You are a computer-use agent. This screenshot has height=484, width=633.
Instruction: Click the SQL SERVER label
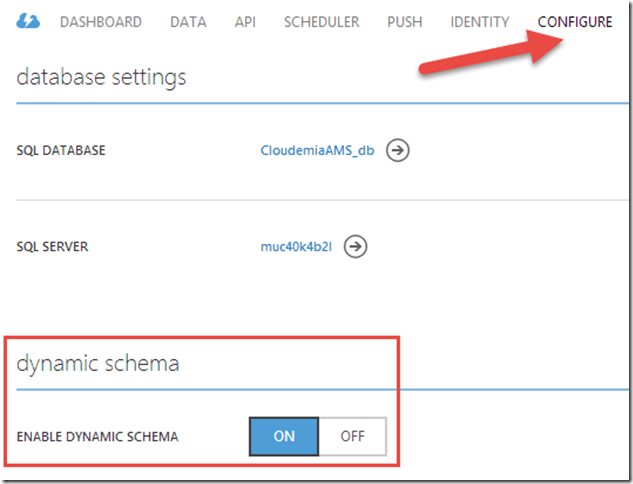[52, 246]
